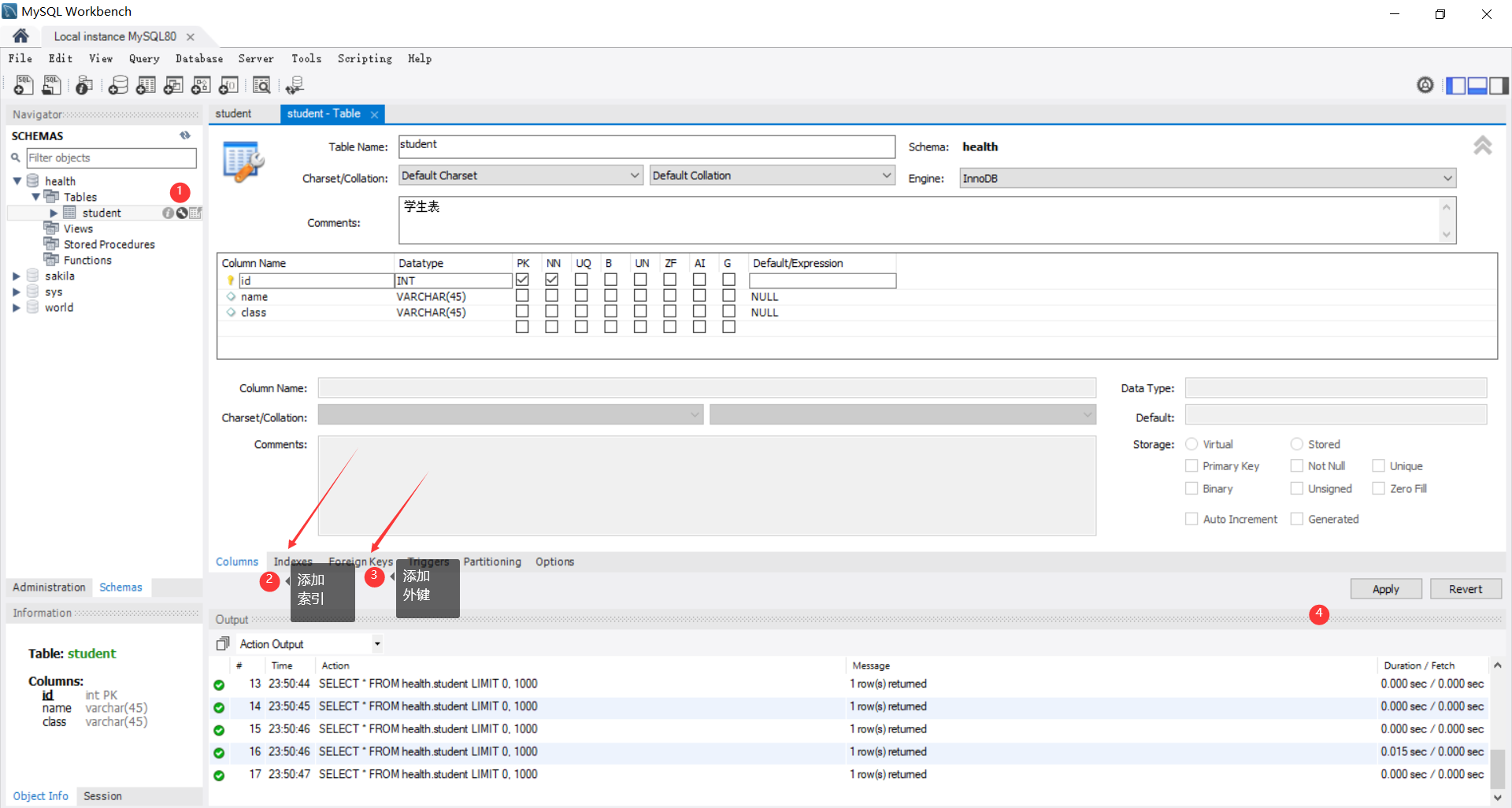Open a new SQL query tab

tap(23, 85)
